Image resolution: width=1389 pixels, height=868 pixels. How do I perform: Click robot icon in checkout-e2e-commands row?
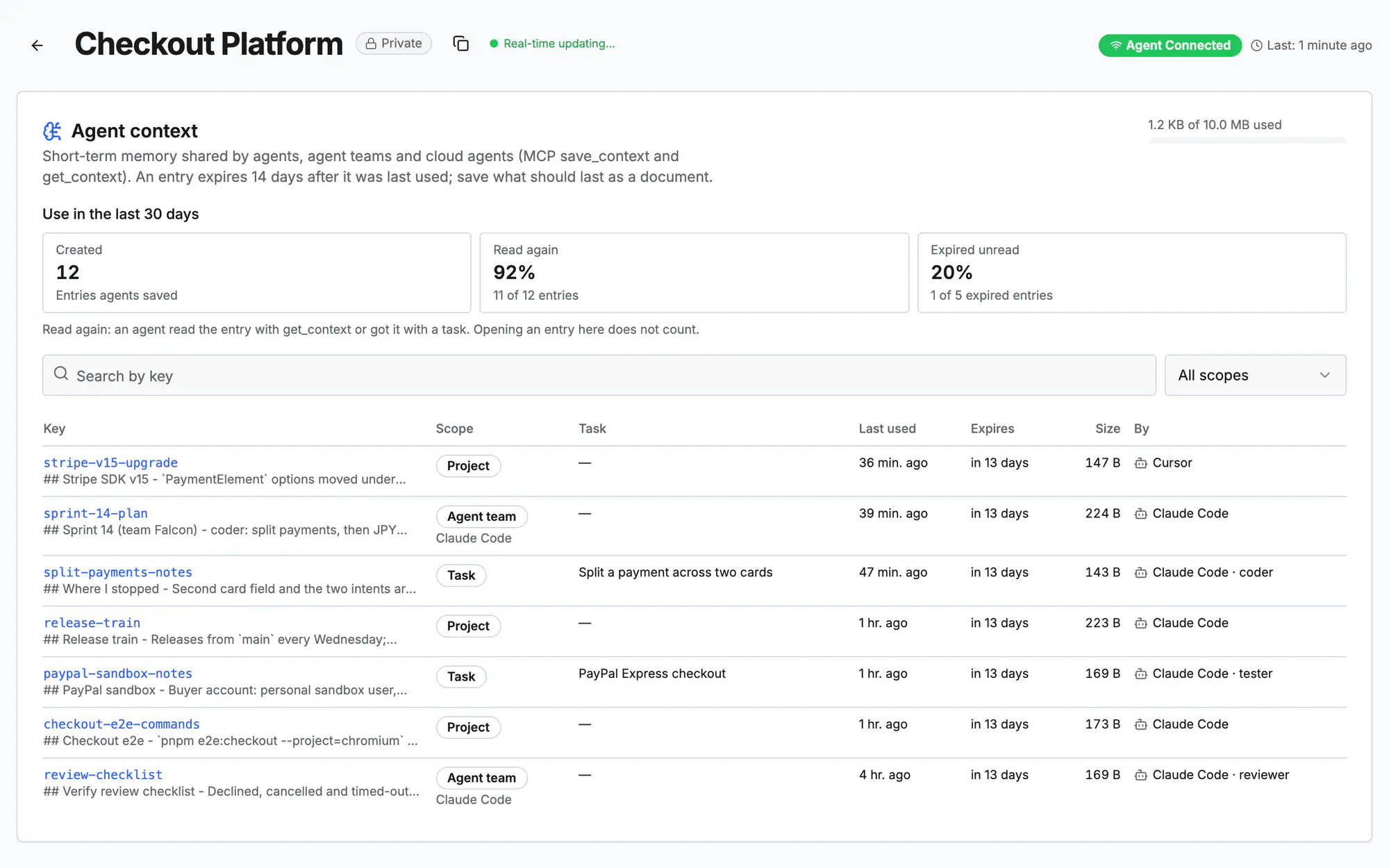(1140, 725)
